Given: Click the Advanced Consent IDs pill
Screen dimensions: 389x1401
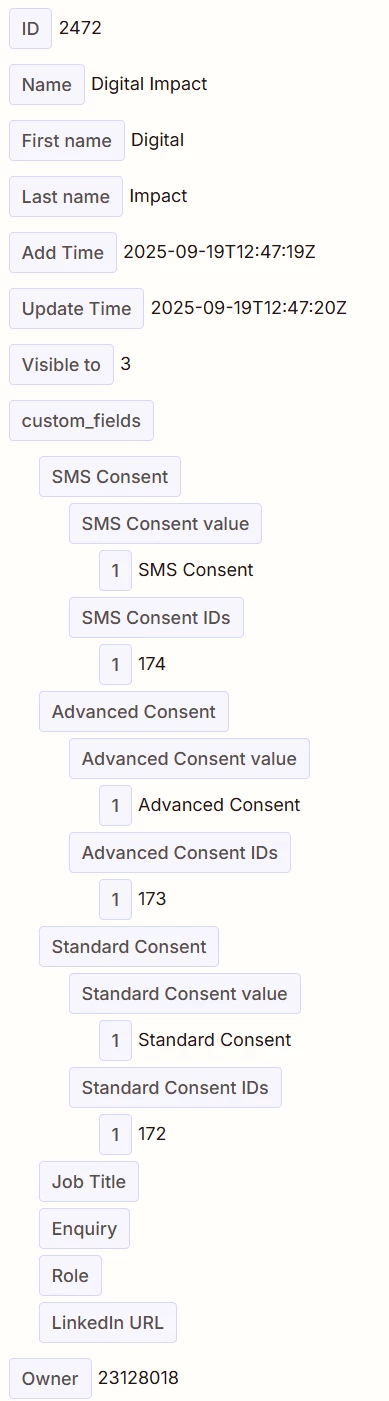Looking at the screenshot, I should pyautogui.click(x=180, y=853).
